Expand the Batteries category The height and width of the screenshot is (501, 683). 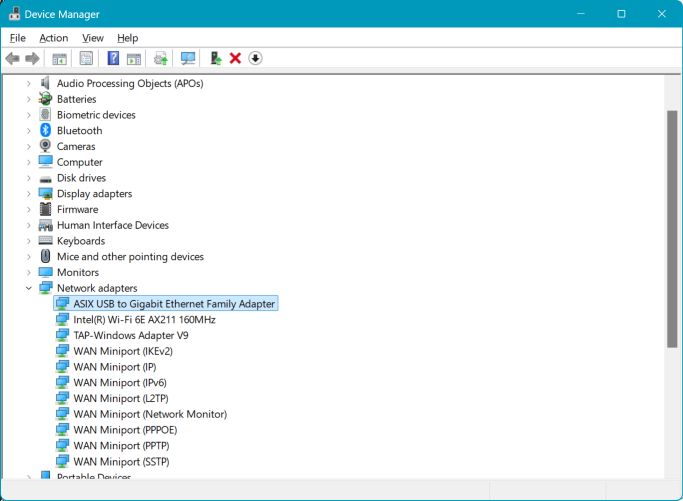pos(29,99)
